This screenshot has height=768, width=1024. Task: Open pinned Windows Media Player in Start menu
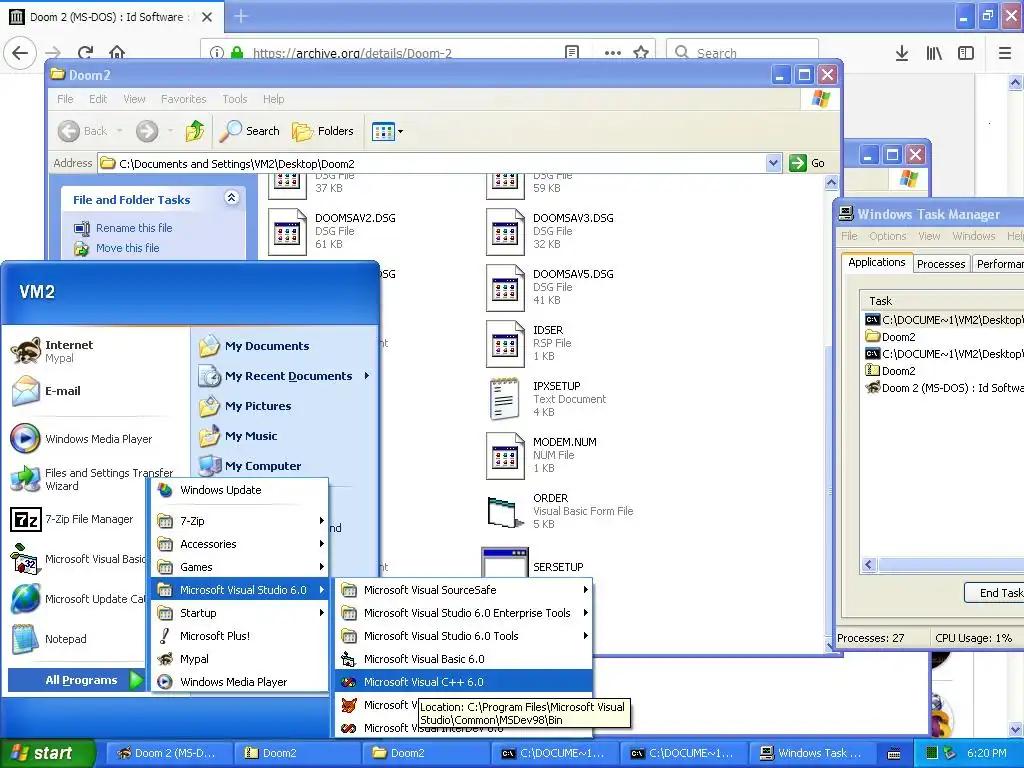tap(95, 439)
